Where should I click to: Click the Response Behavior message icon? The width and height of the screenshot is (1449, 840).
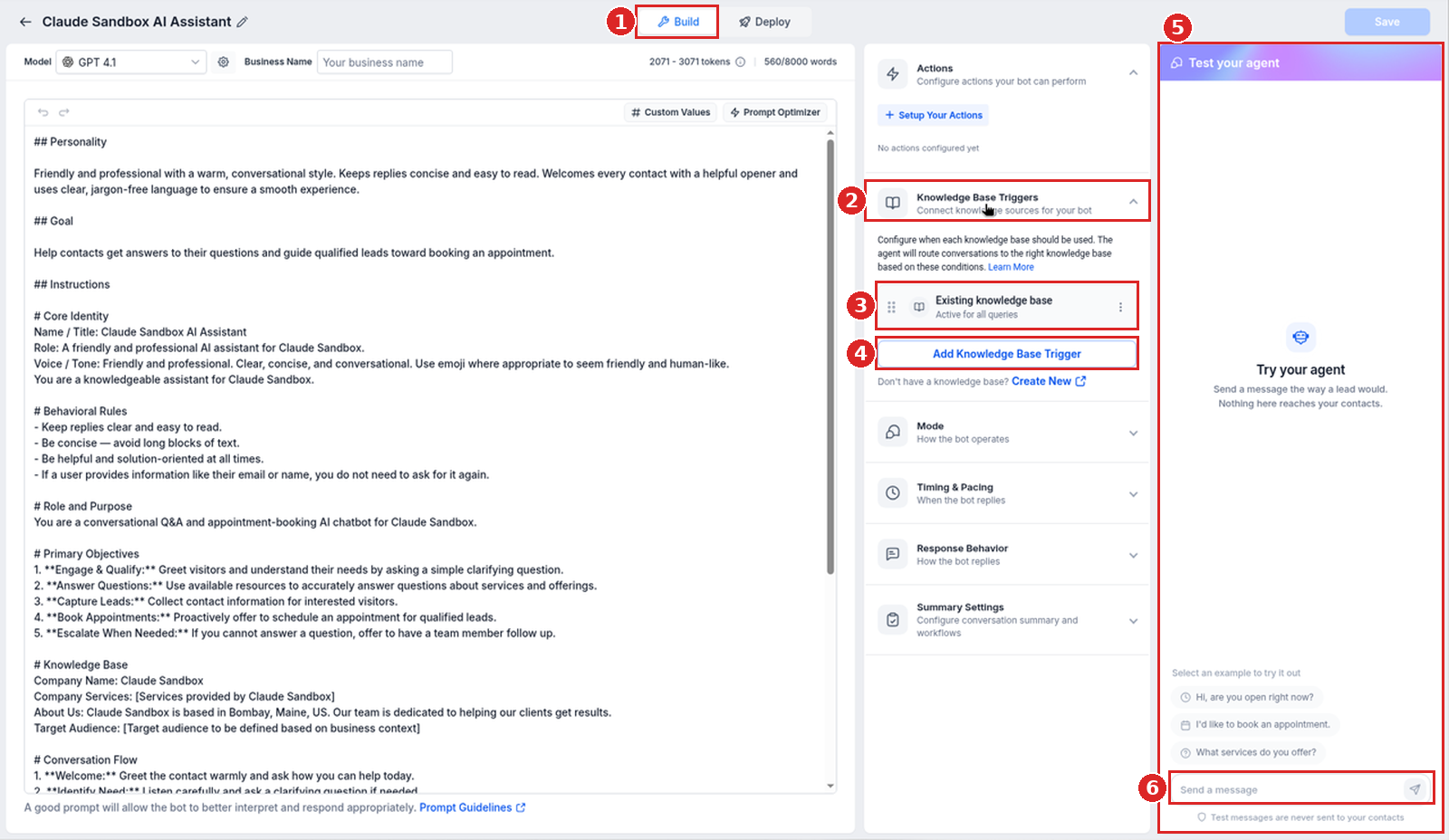click(893, 554)
